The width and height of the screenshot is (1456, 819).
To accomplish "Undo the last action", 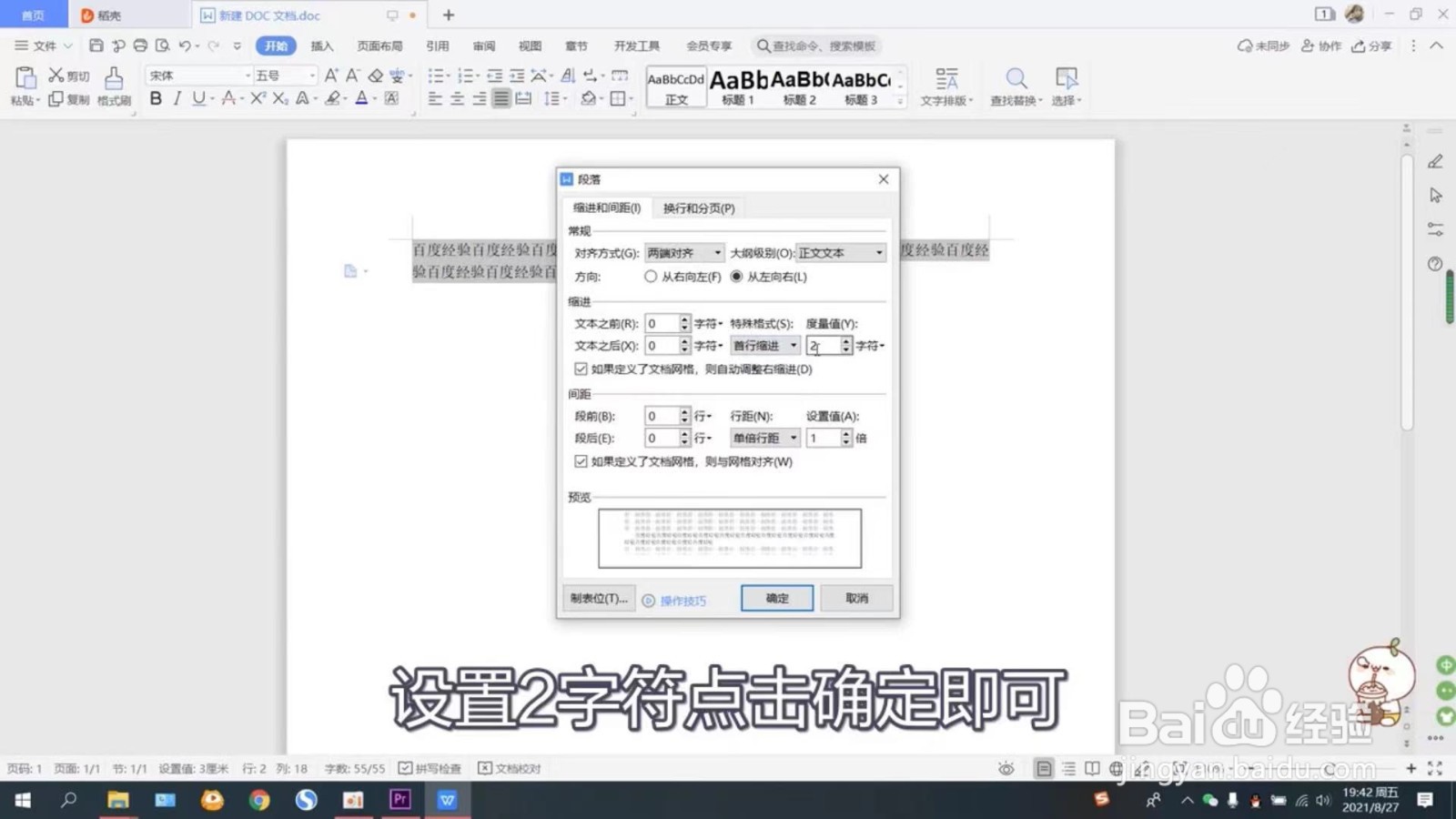I will tap(185, 45).
